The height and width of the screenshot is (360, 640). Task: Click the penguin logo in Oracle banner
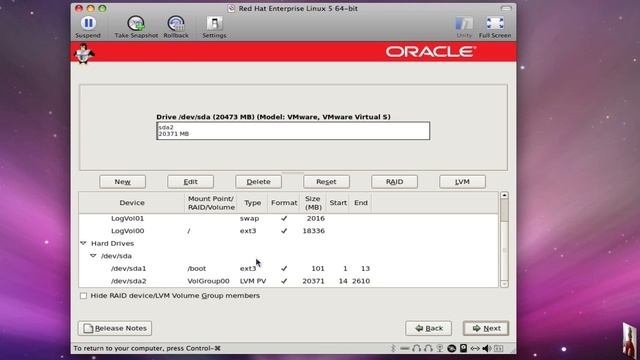[84, 53]
